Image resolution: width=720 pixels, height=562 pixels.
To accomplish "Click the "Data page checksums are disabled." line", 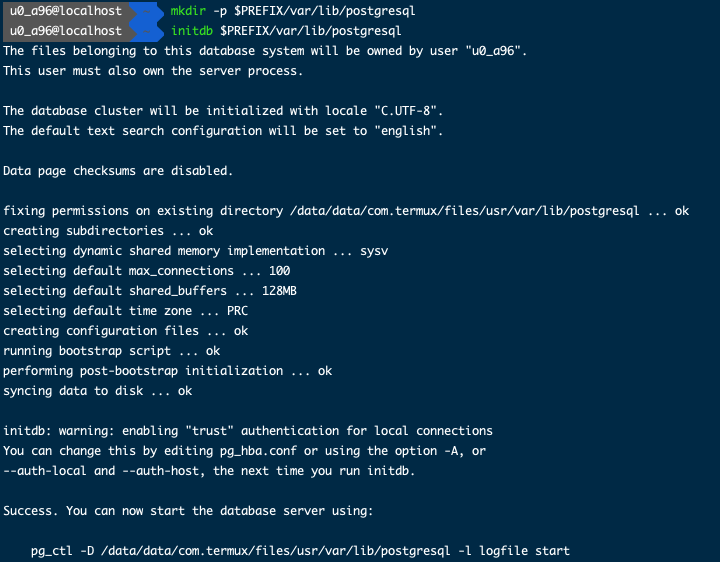I will [118, 171].
